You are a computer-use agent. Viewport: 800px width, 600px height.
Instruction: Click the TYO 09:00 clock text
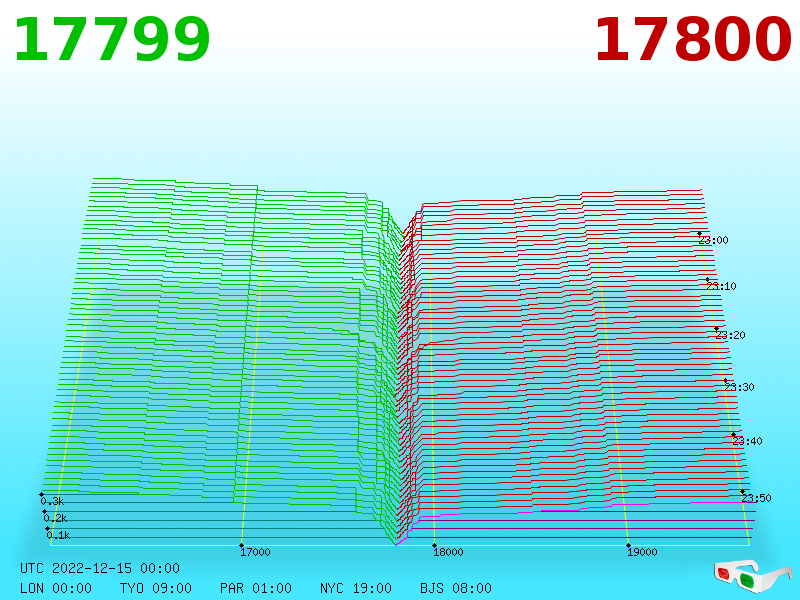click(156, 588)
